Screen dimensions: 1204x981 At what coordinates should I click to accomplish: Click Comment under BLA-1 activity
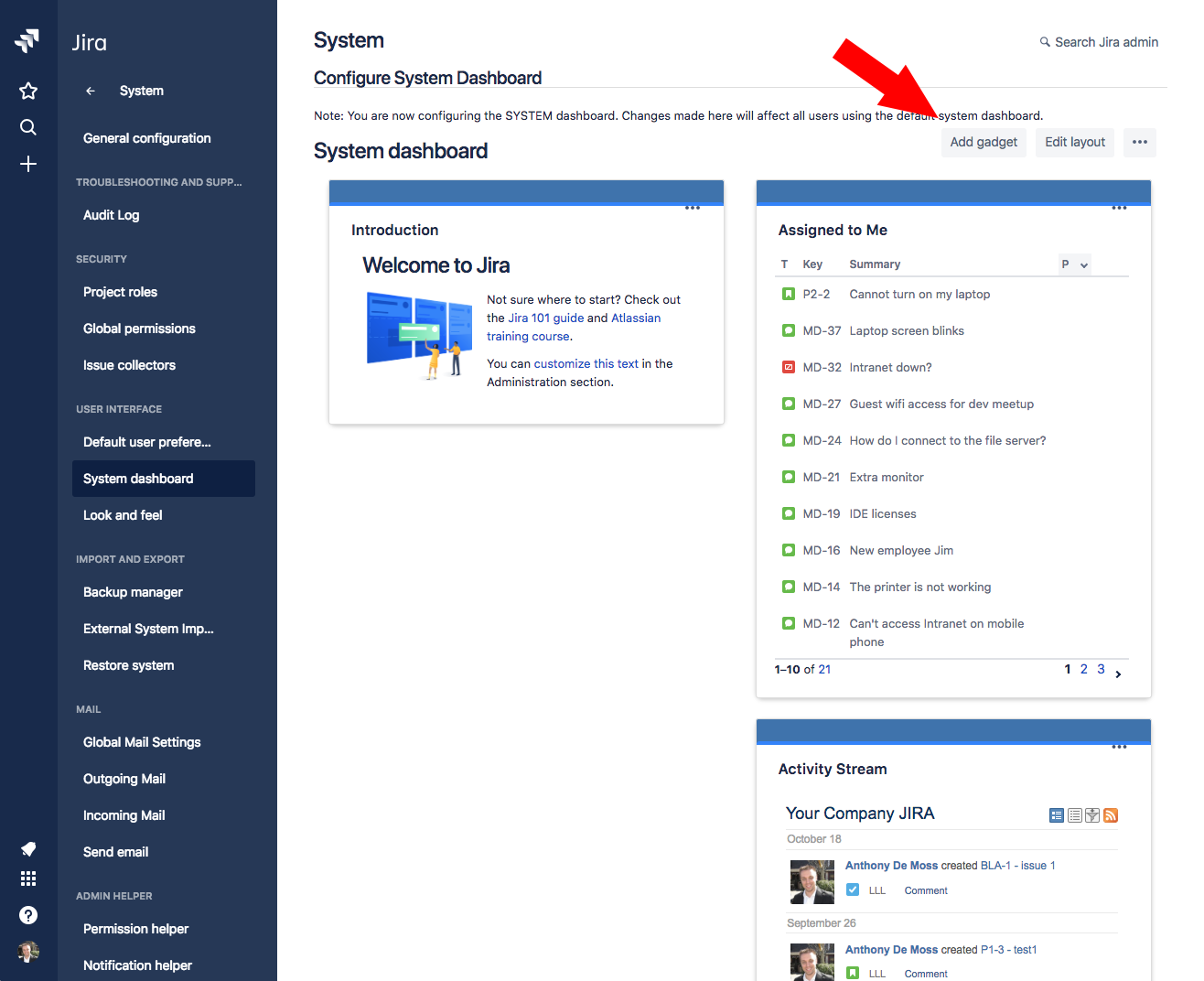pyautogui.click(x=926, y=890)
